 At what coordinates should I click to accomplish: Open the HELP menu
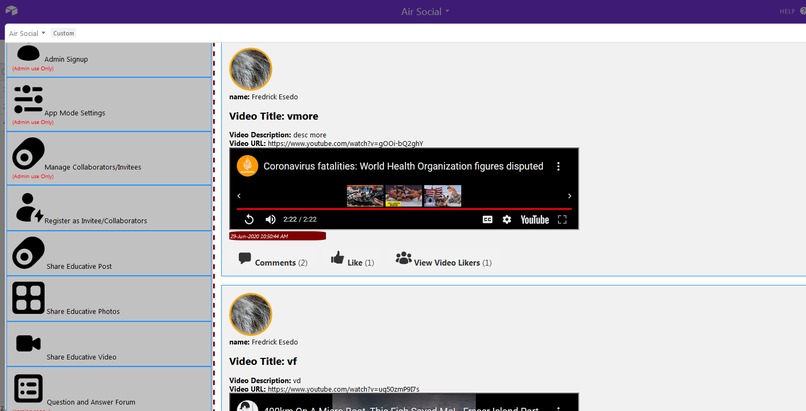pos(792,11)
